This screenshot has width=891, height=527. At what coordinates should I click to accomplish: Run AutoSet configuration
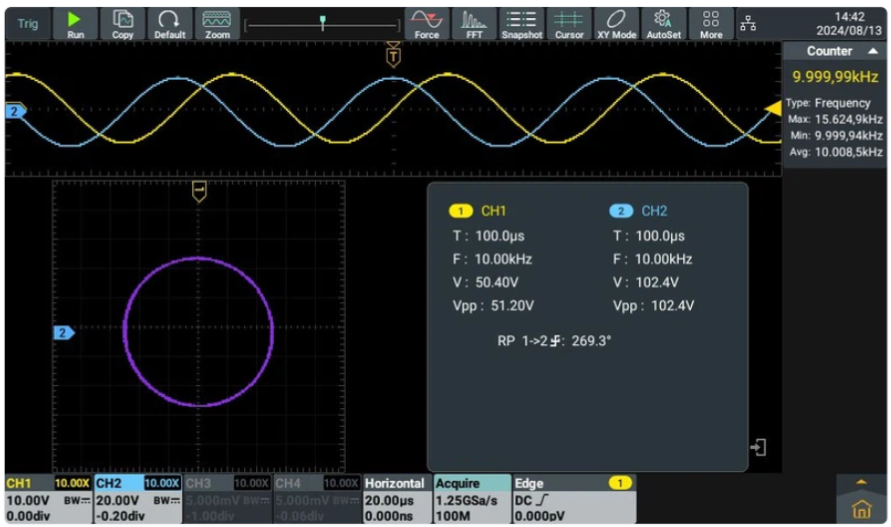coord(662,24)
